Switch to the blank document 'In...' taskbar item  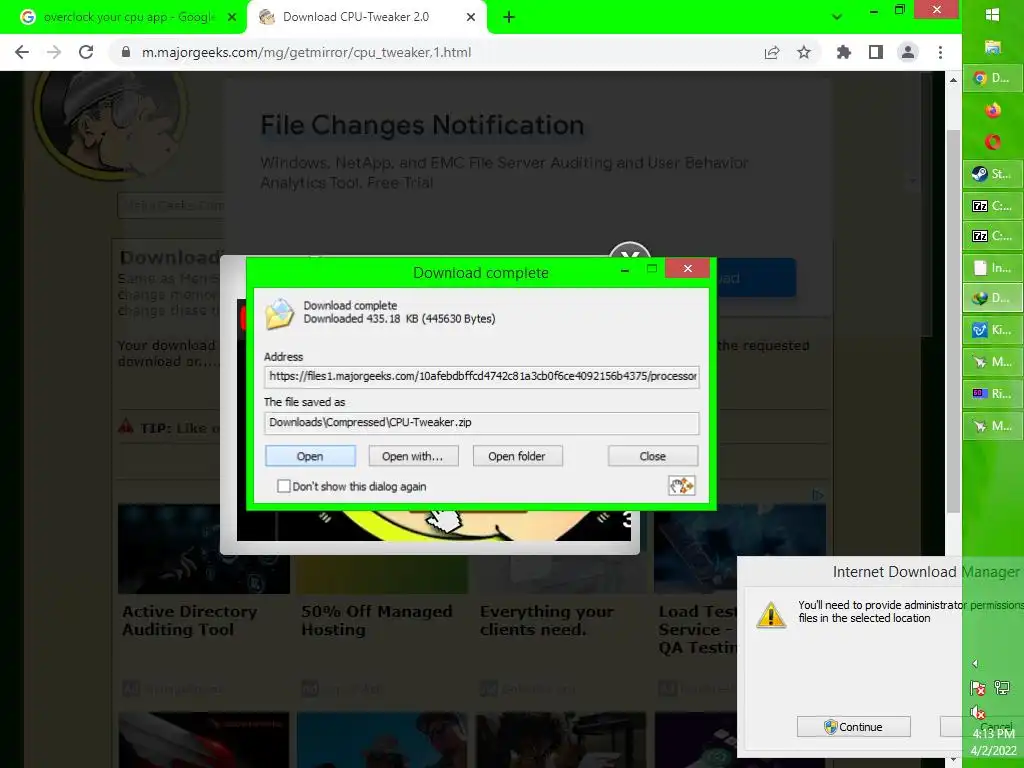993,268
